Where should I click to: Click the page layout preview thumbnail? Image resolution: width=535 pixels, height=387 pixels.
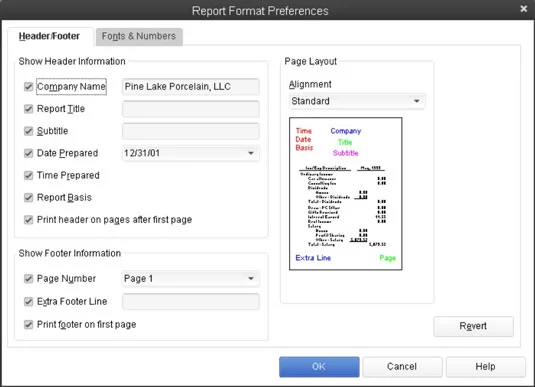point(346,194)
